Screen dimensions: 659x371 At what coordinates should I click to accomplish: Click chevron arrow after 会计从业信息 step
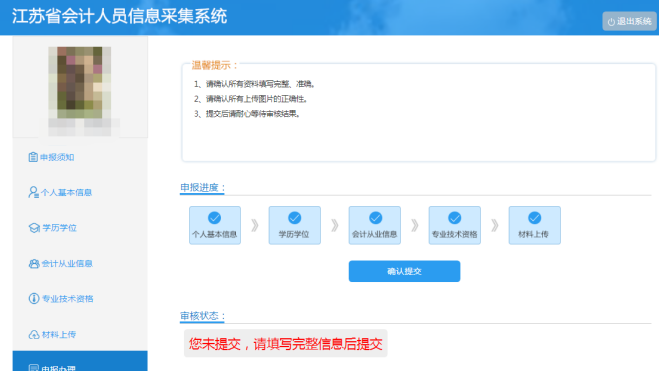[415, 226]
